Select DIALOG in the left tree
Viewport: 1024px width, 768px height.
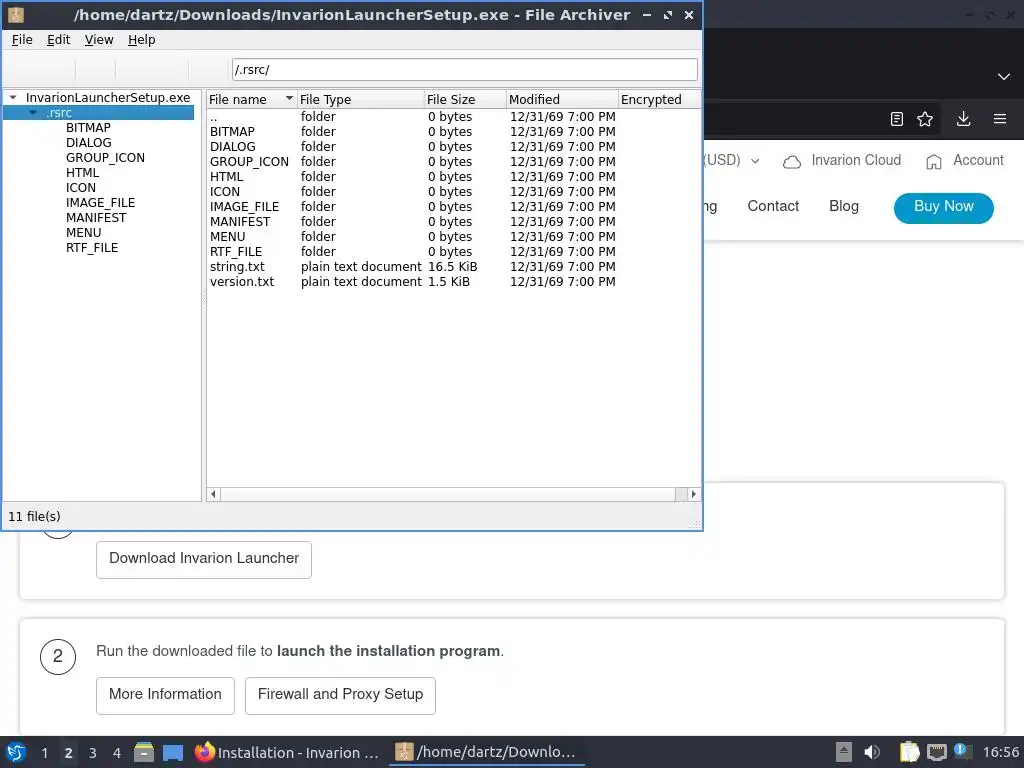89,142
